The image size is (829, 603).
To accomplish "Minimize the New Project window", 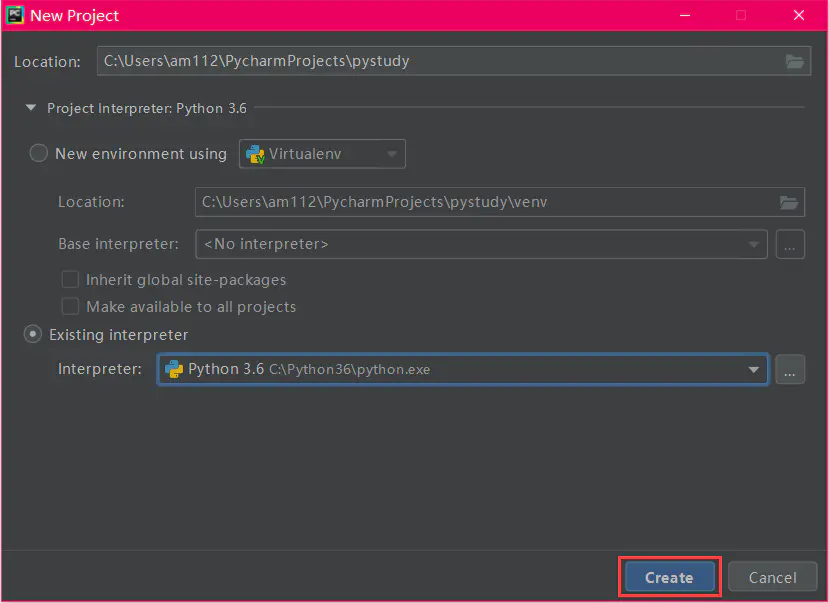I will pos(685,15).
